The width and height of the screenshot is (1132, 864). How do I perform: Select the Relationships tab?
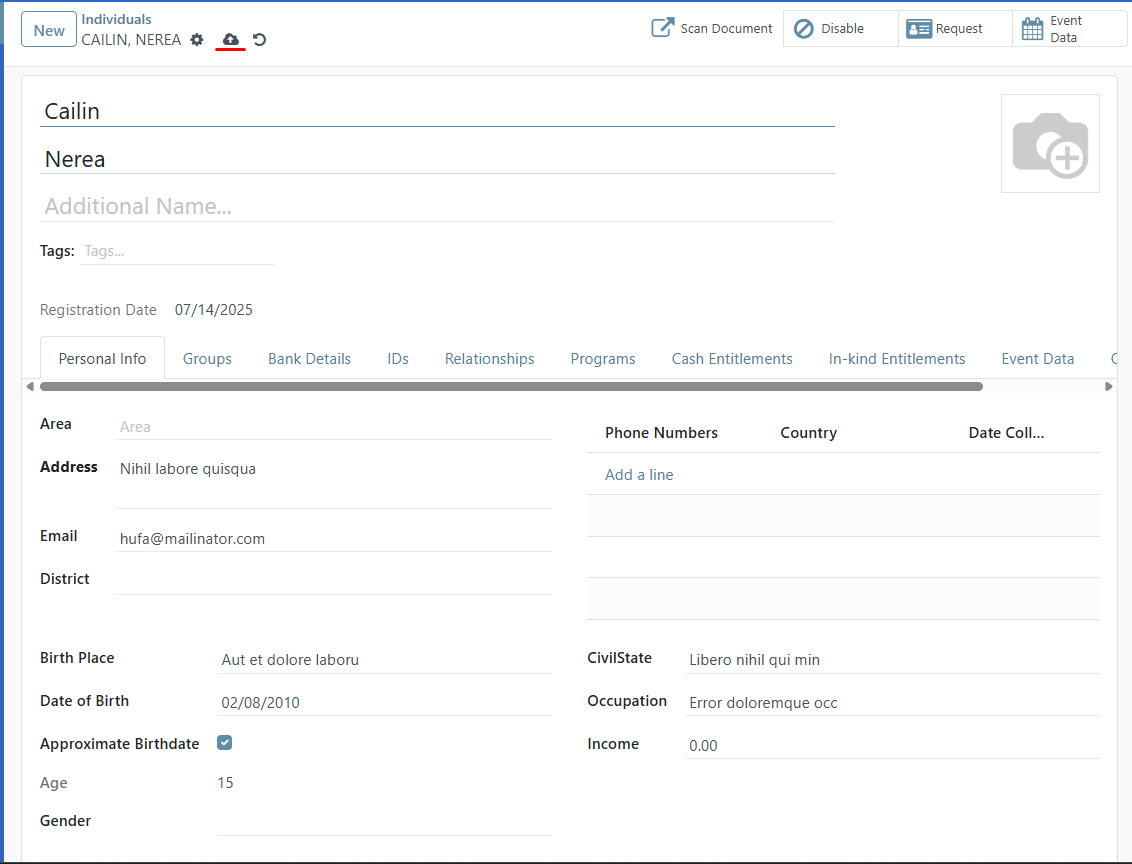(x=489, y=358)
